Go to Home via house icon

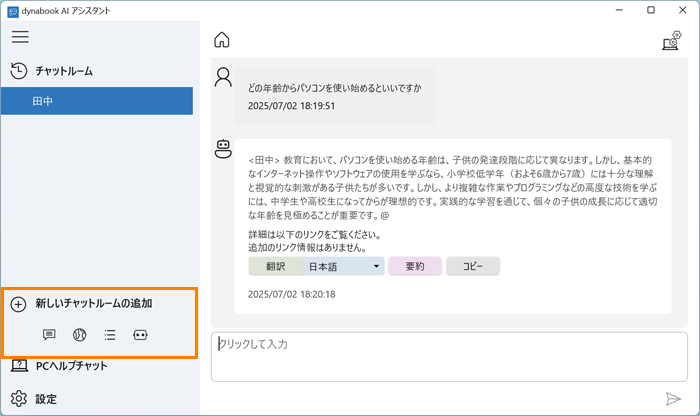click(x=222, y=40)
